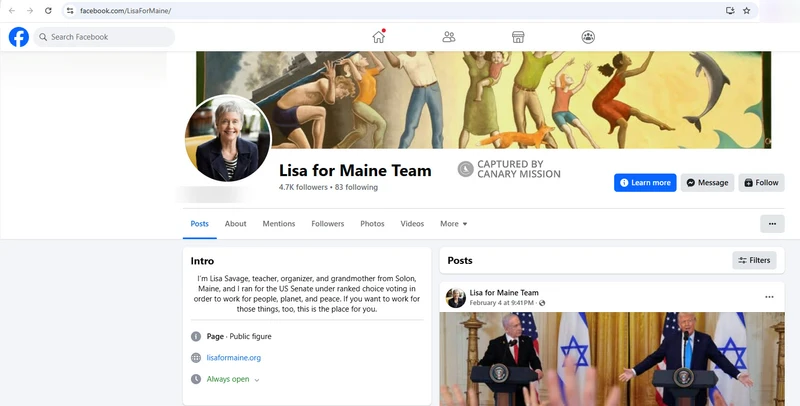Click the globe icon beside lisaformaine.org

tap(196, 358)
